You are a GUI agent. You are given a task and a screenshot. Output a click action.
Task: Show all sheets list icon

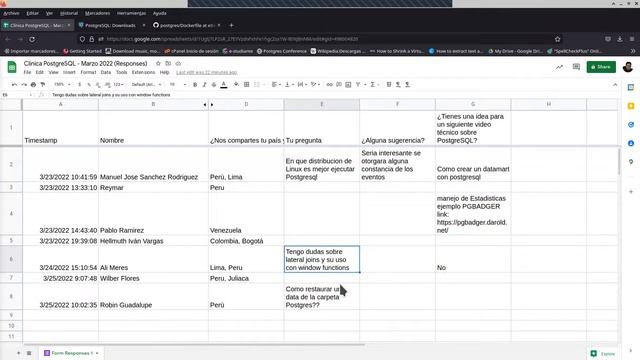coord(29,353)
